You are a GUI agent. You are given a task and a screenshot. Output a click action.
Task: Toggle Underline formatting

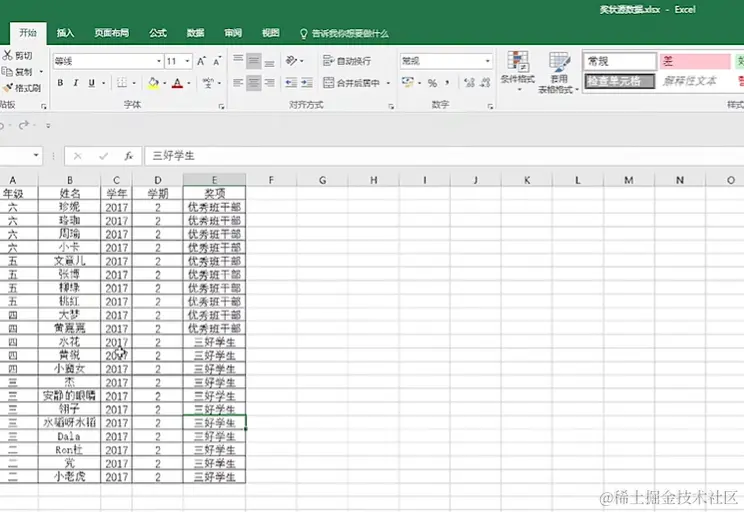(92, 83)
